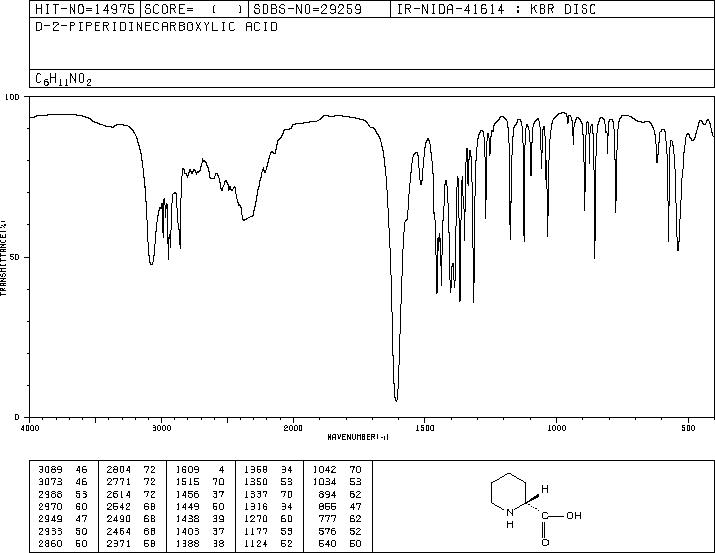The height and width of the screenshot is (553, 715).
Task: Select the 576 peak value in table
Action: pyautogui.click(x=327, y=532)
